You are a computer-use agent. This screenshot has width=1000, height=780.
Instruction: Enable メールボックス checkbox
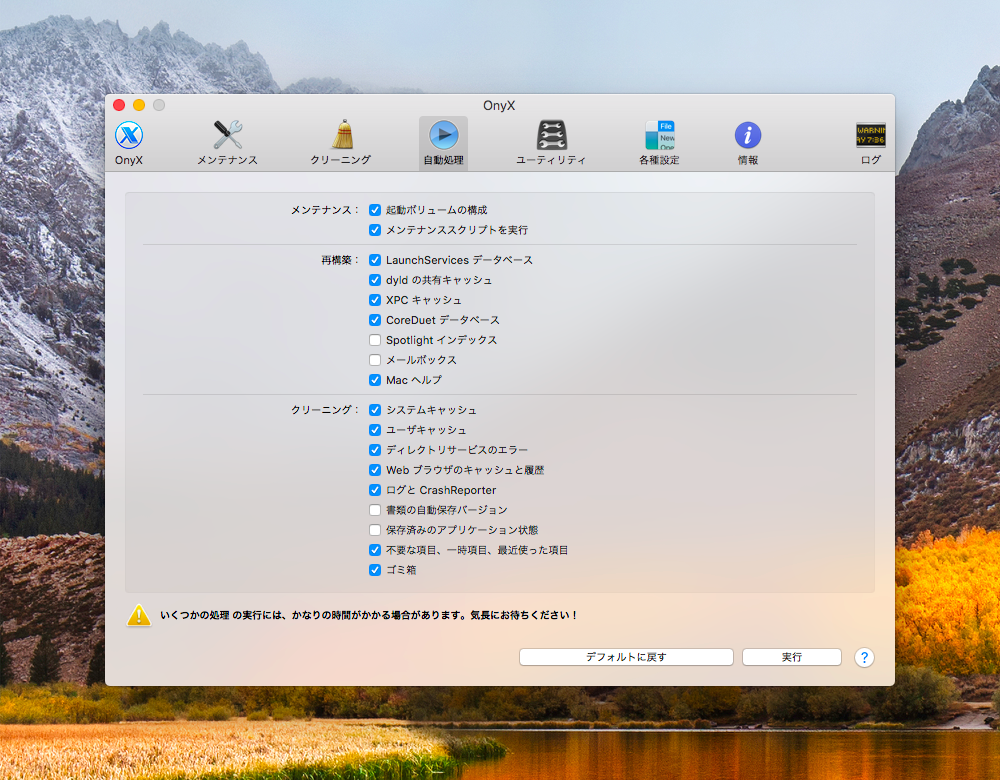click(375, 360)
